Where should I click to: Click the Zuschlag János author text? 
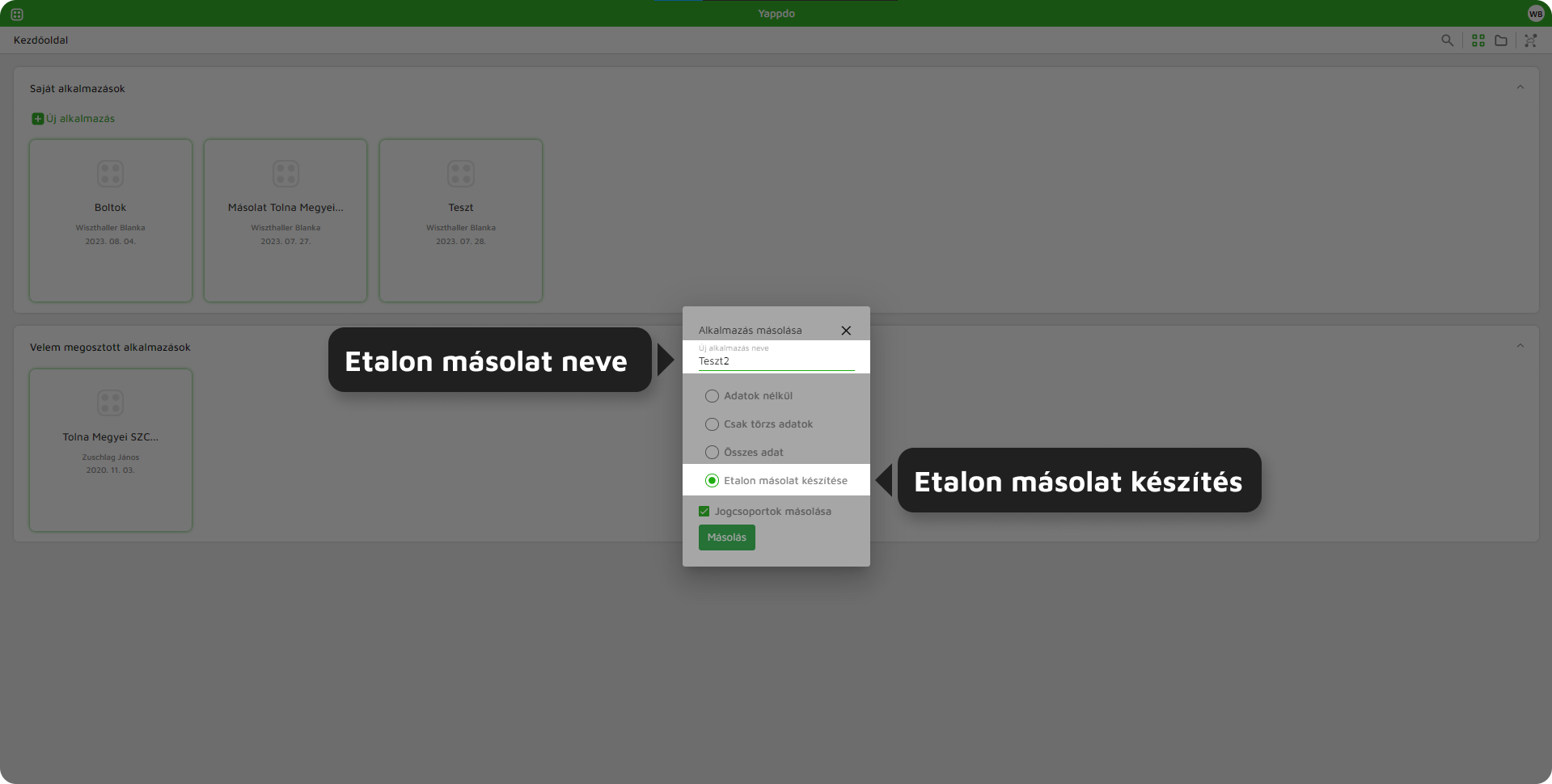tap(111, 457)
